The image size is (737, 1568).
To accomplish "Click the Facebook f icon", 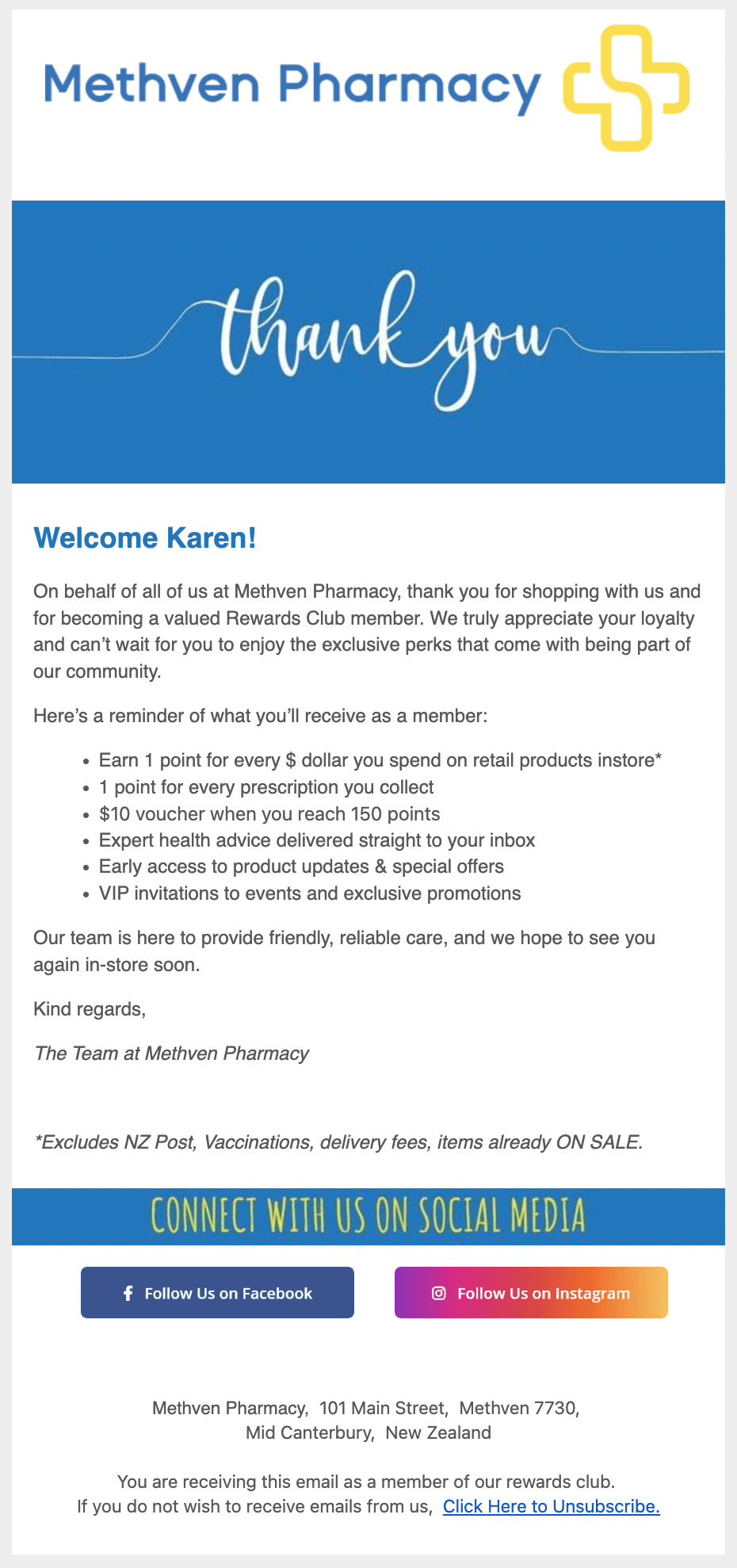I will click(128, 1293).
